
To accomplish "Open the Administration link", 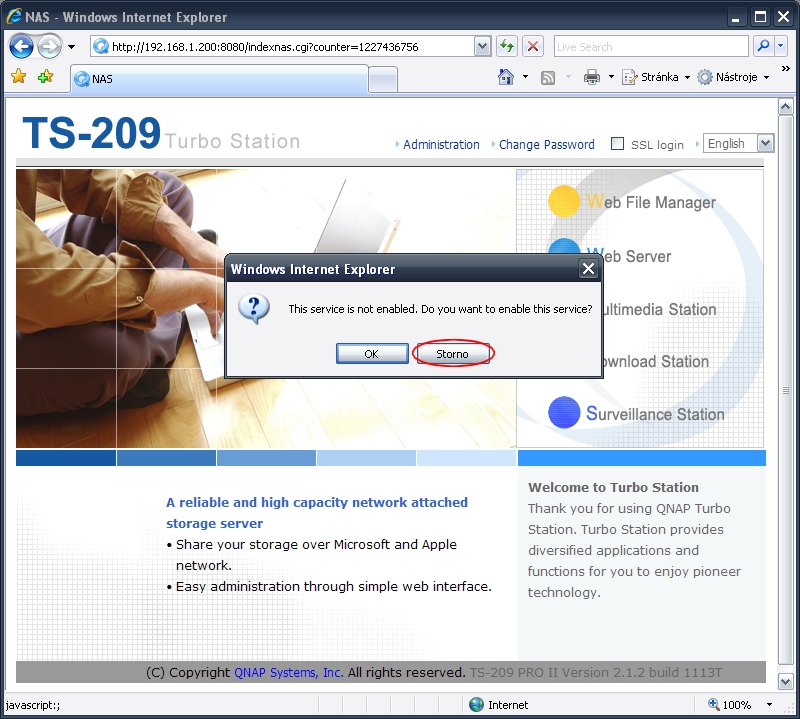I will (441, 144).
